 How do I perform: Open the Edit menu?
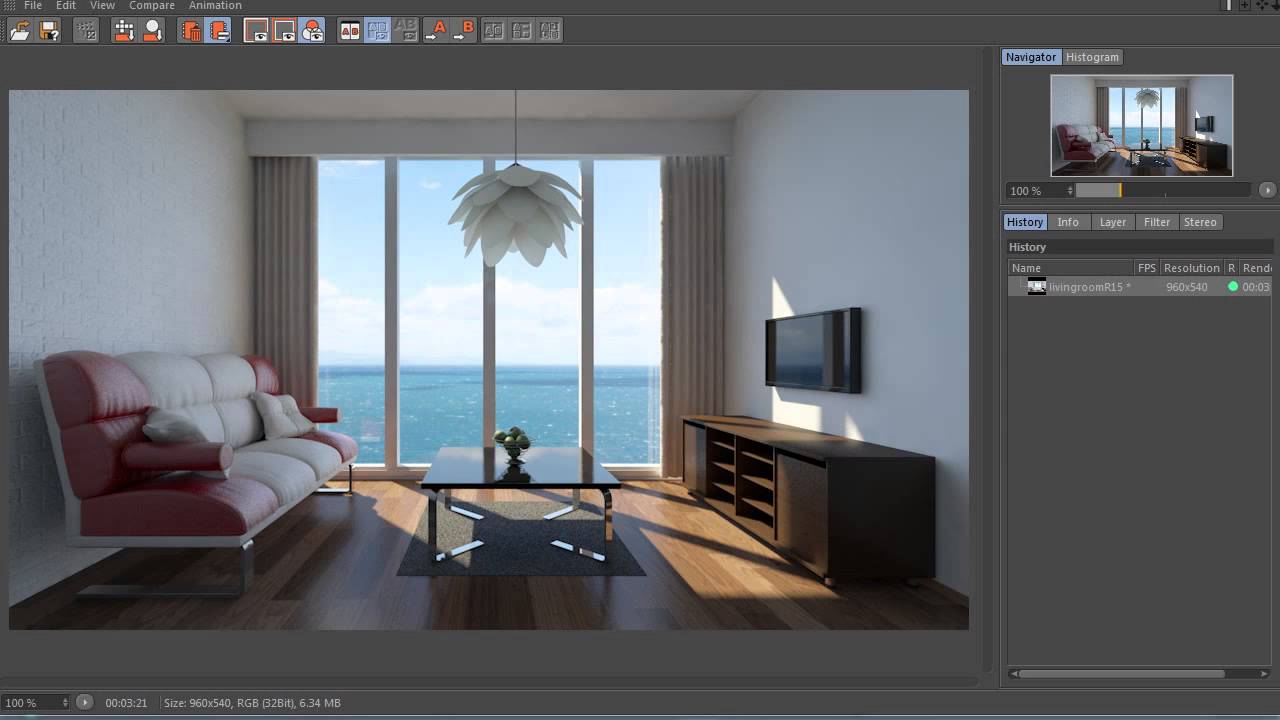coord(66,5)
